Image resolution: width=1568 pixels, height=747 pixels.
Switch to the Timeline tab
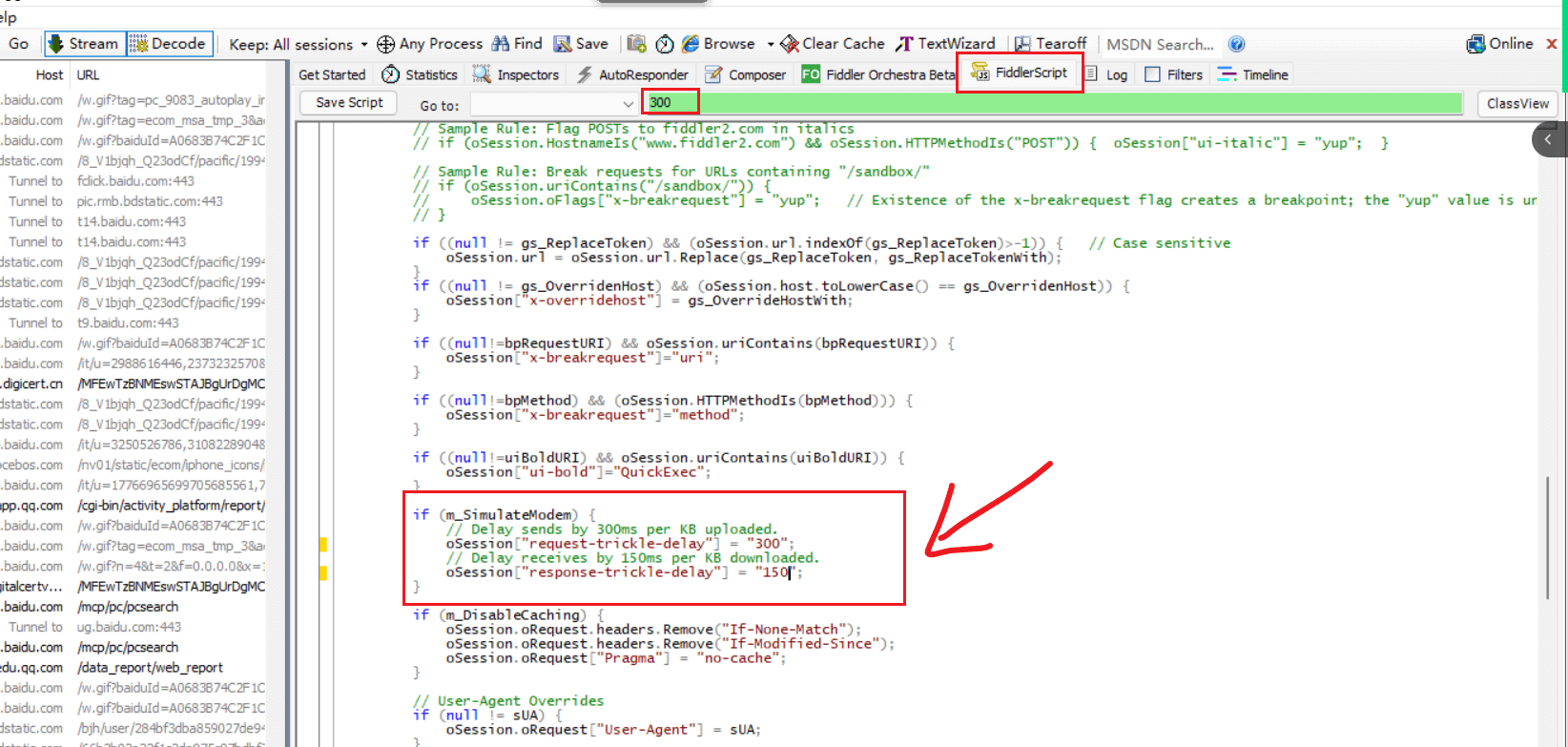click(x=1253, y=74)
